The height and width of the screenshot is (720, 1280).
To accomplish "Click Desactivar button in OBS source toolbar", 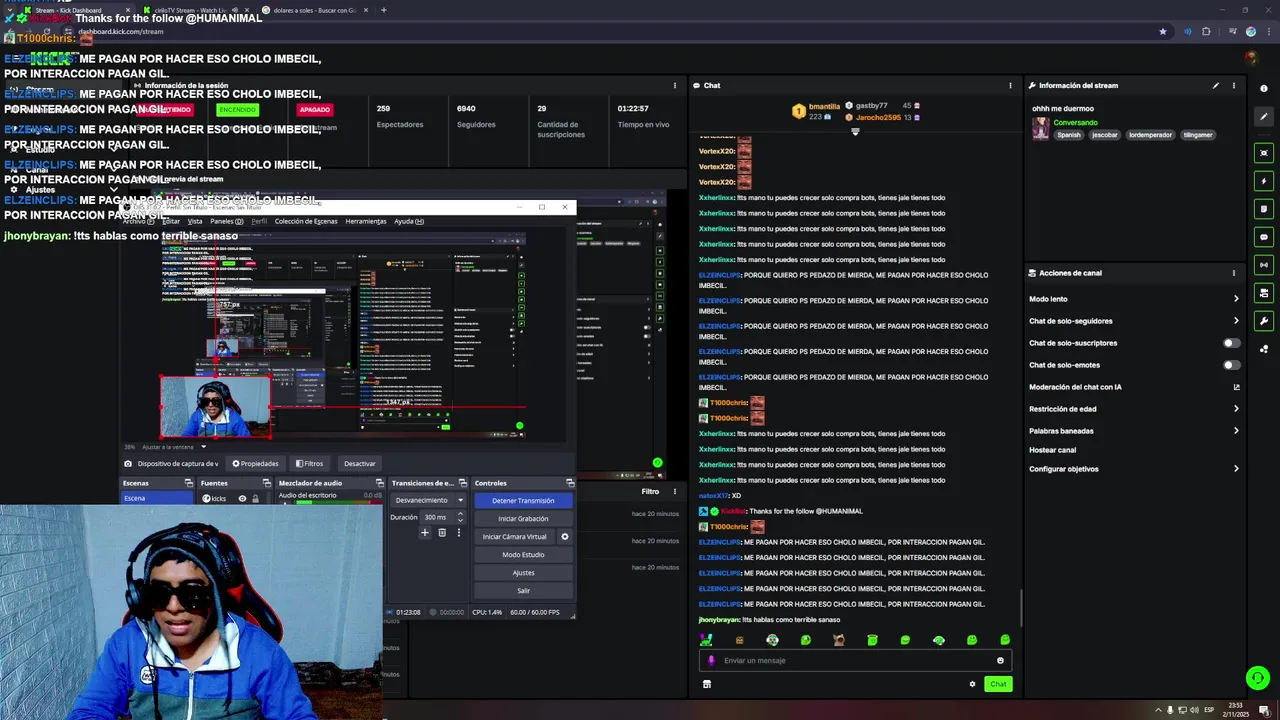I will 360,464.
